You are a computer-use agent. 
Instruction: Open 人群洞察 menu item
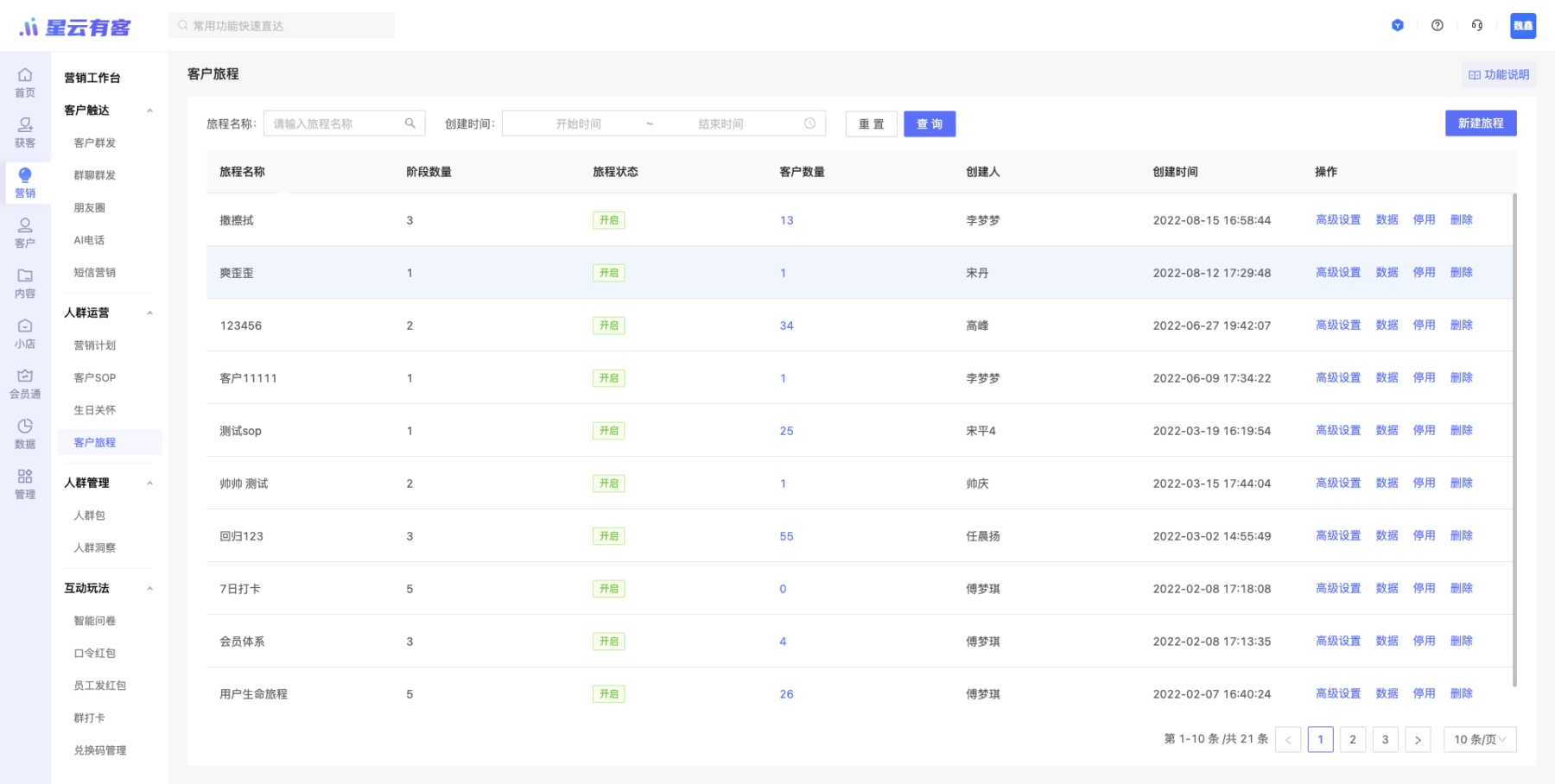94,548
